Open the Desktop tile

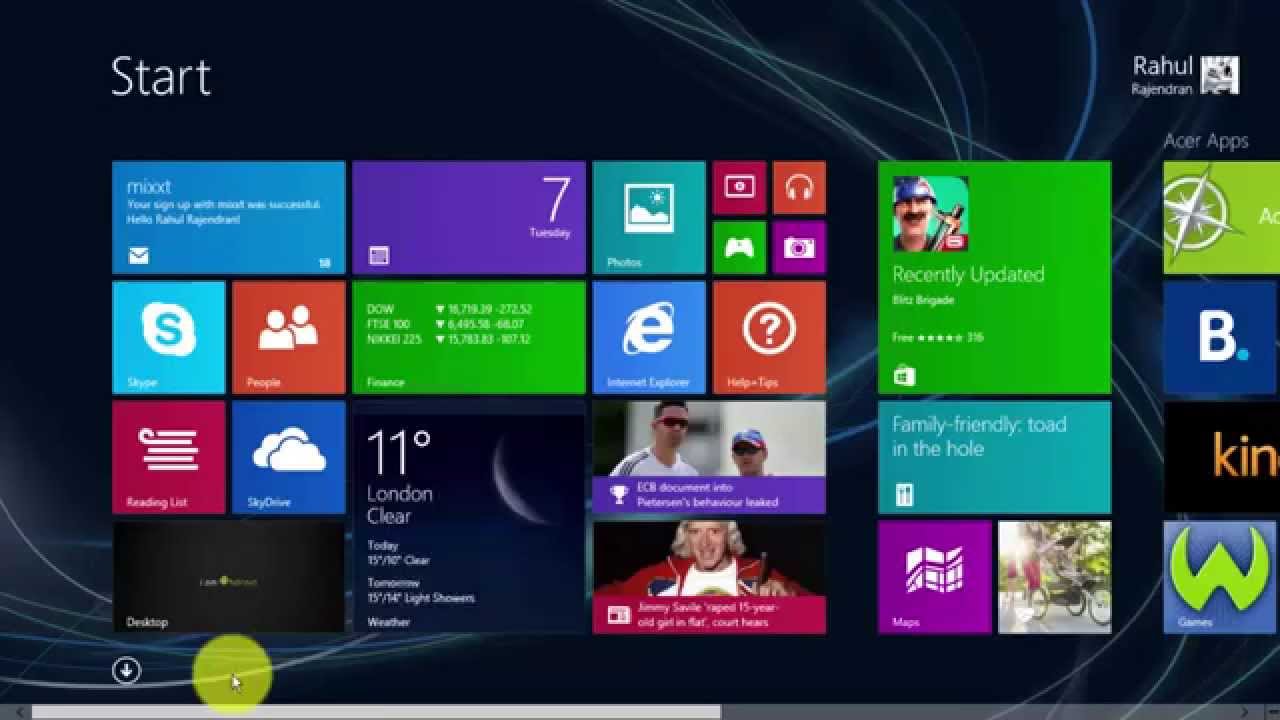(x=229, y=578)
